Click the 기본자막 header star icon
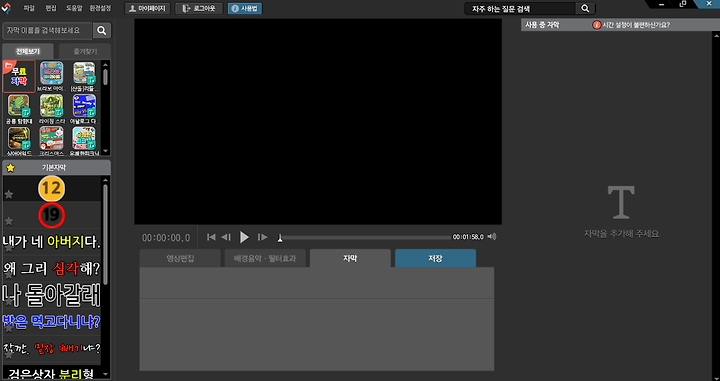The height and width of the screenshot is (381, 720). pos(10,168)
